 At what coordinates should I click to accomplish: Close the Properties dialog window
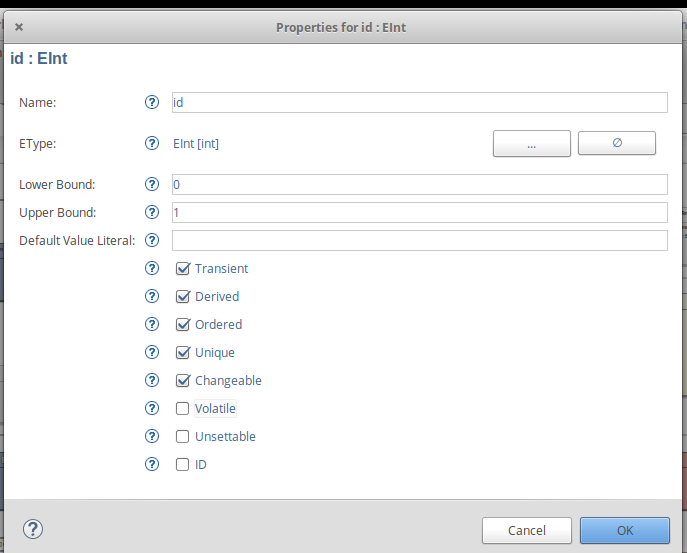point(19,27)
